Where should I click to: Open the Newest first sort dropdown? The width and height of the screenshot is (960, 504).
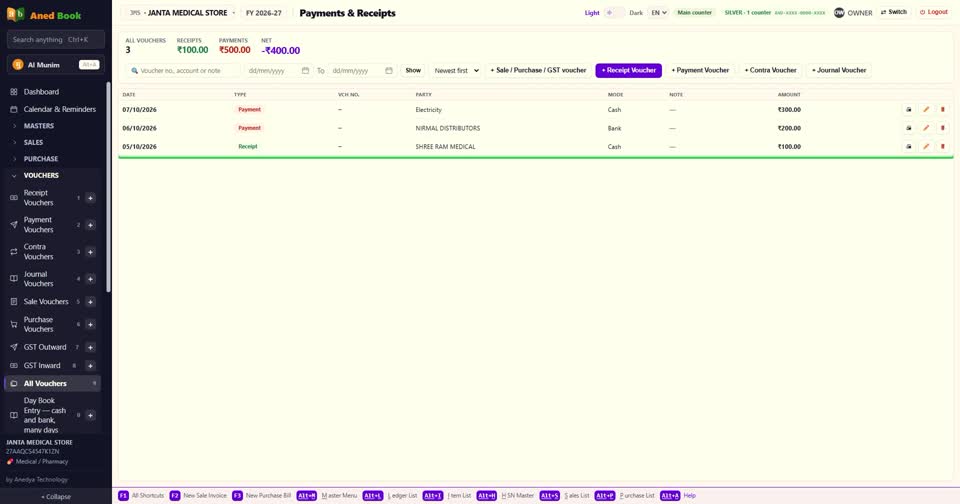(x=457, y=70)
